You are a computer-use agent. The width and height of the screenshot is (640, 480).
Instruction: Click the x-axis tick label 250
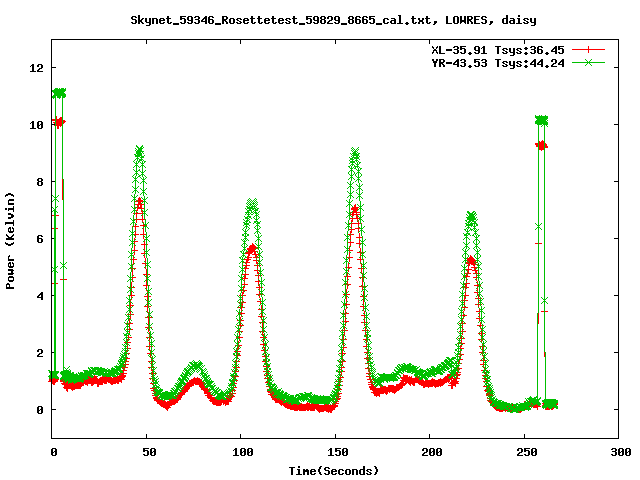click(x=526, y=452)
